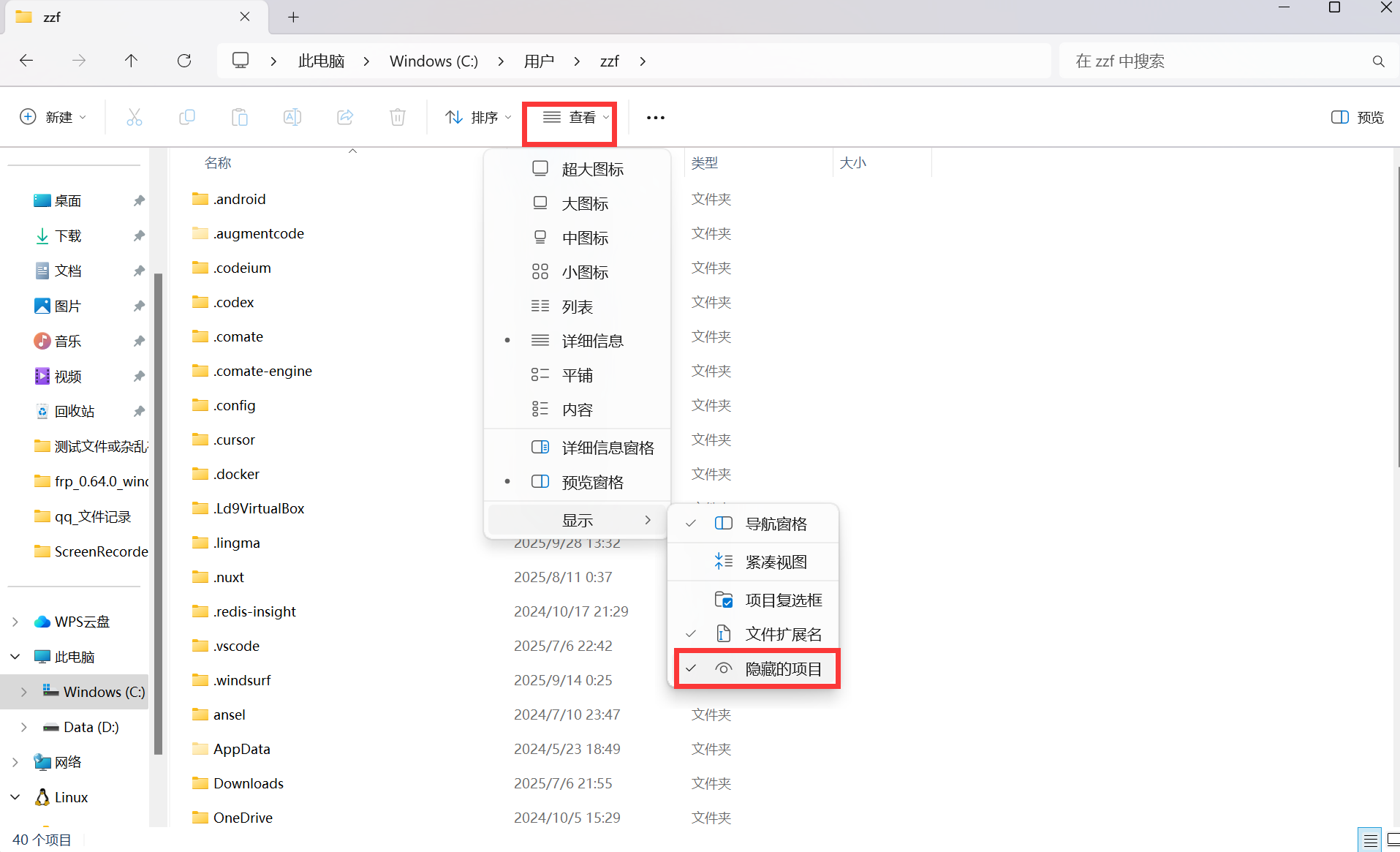Screen dimensions: 1400x852
Task: Select 详细信息 view option
Action: [578, 341]
